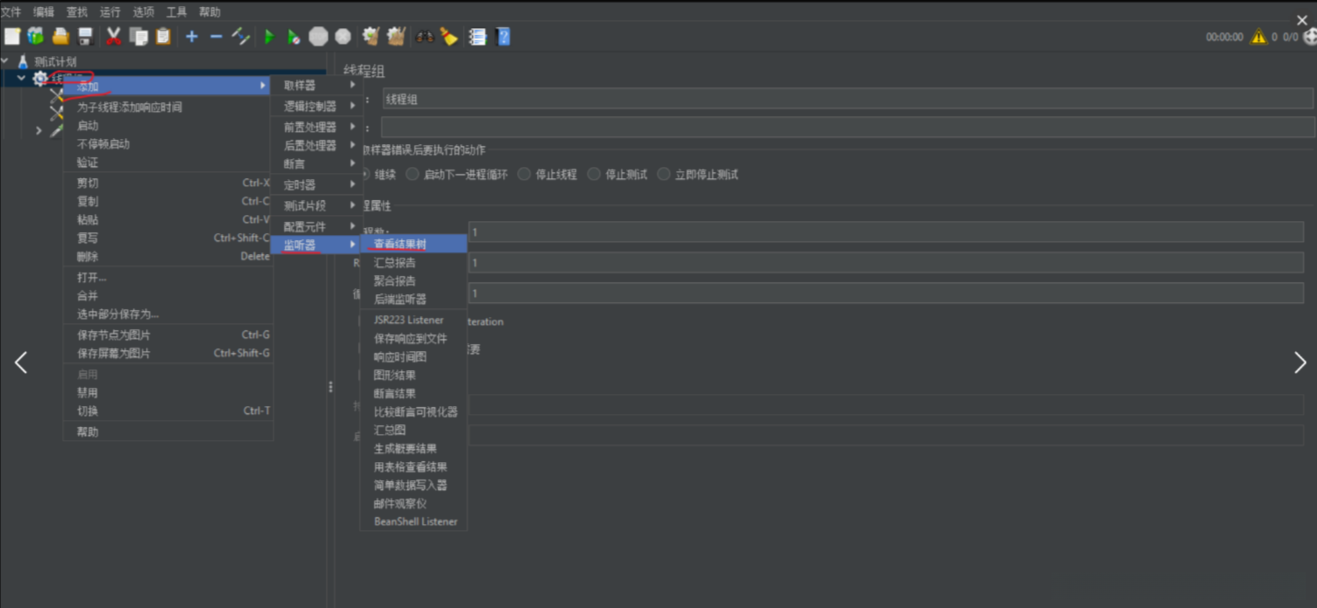Click the Copy toolbar icon
This screenshot has height=608, width=1317.
point(138,36)
